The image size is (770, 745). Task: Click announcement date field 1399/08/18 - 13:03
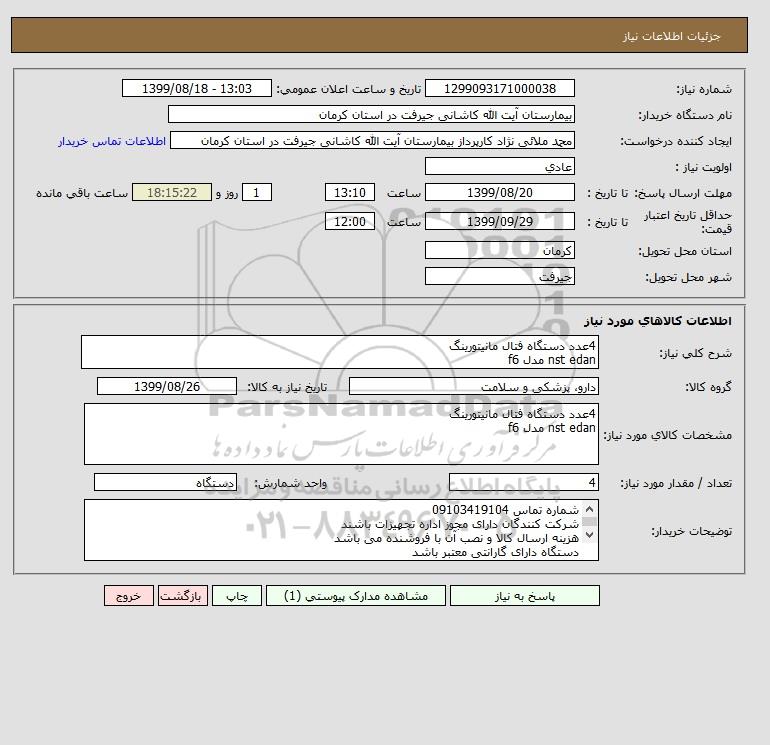tap(197, 88)
